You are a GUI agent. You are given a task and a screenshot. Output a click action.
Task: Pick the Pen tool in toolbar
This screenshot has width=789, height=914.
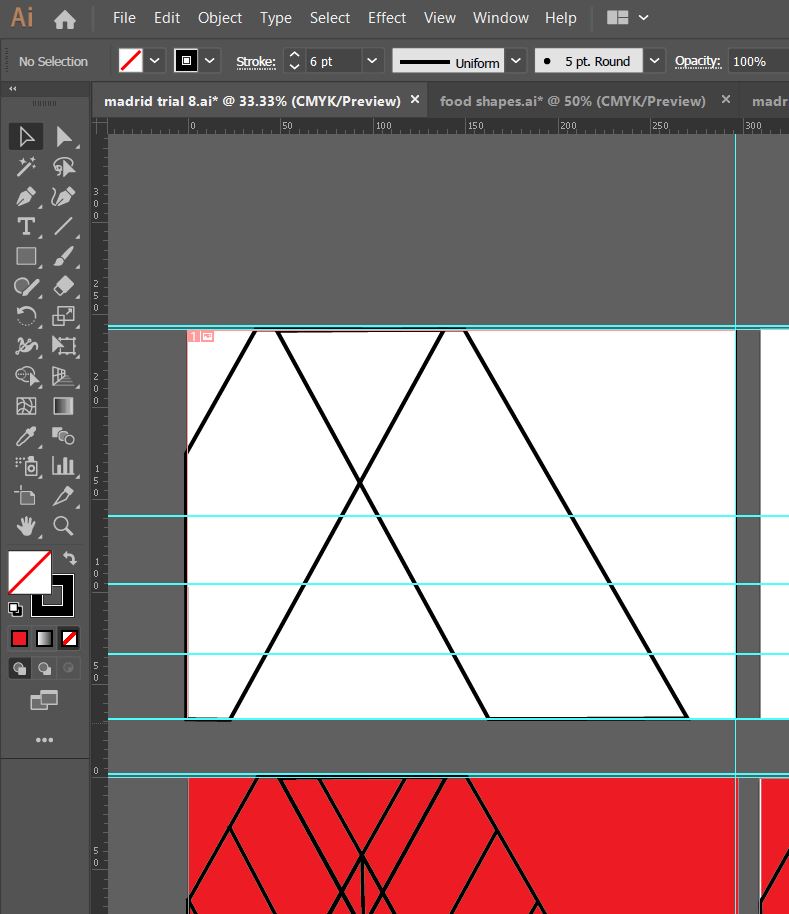26,197
